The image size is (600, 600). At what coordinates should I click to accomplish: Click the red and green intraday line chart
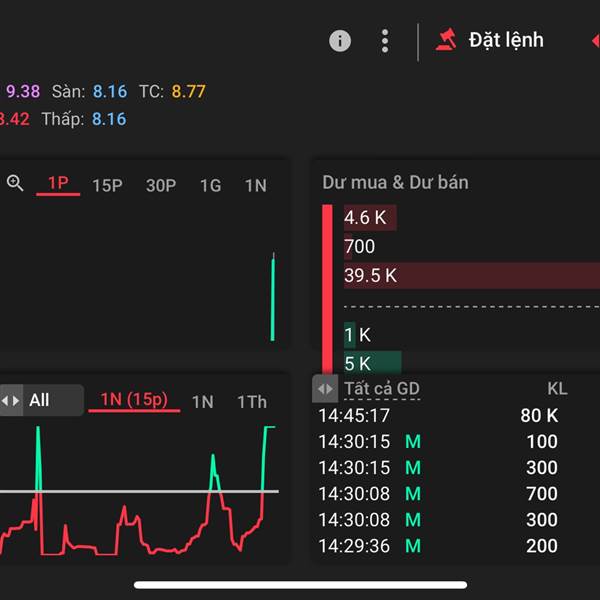(139, 491)
